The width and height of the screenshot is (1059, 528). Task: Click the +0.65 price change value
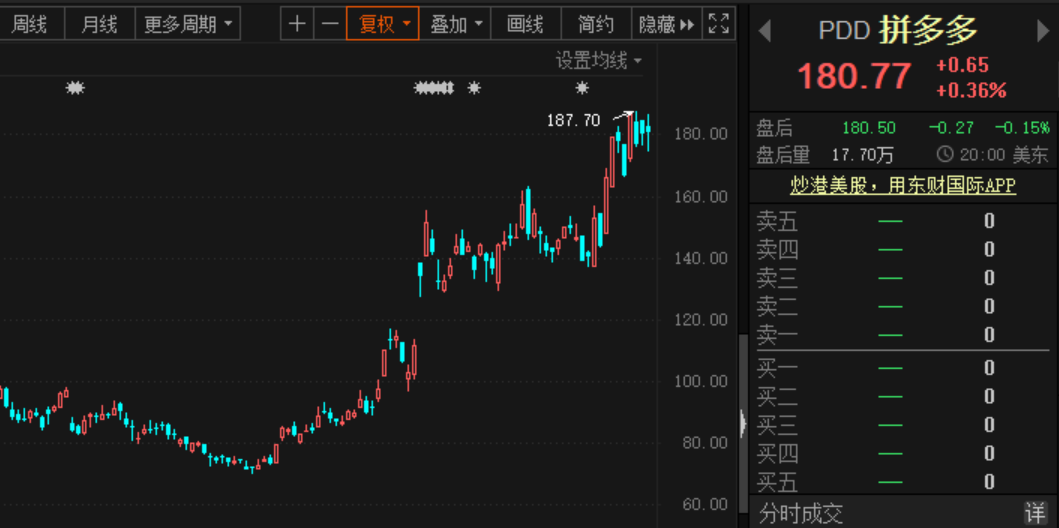[x=962, y=65]
